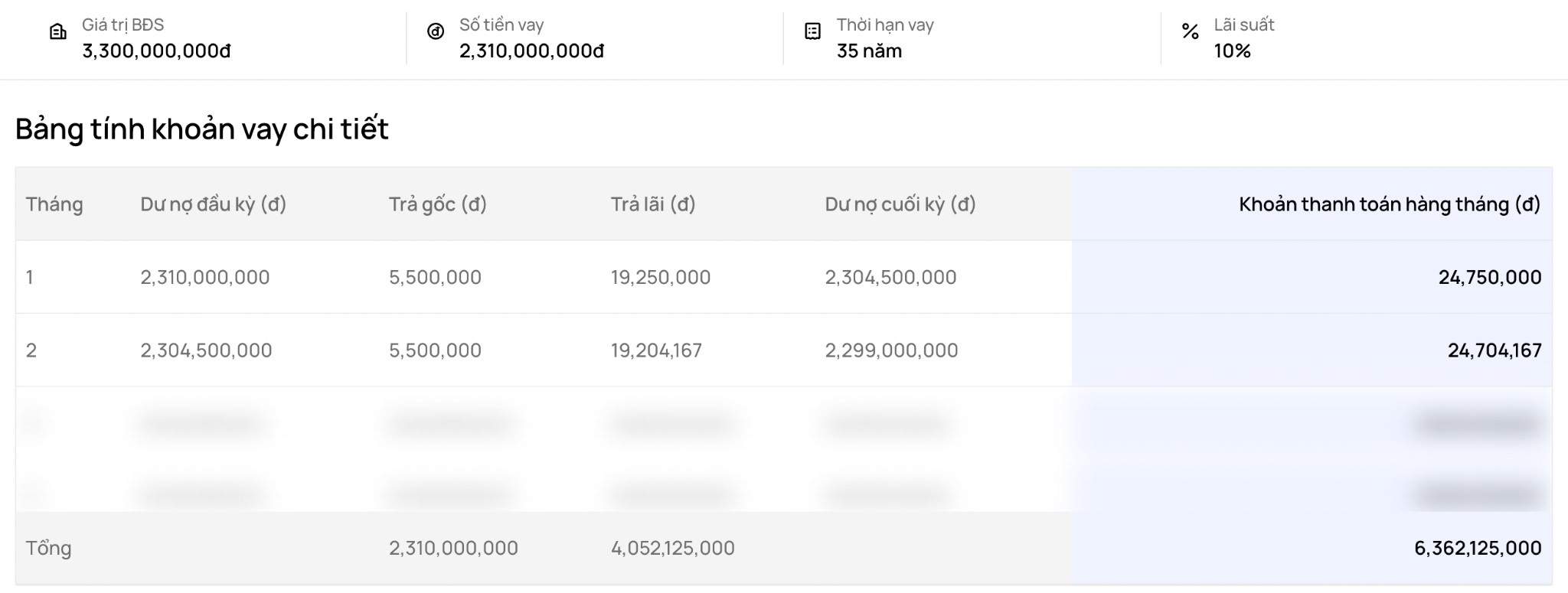Select month 2 row number cell
This screenshot has height=593, width=1568.
(x=31, y=350)
